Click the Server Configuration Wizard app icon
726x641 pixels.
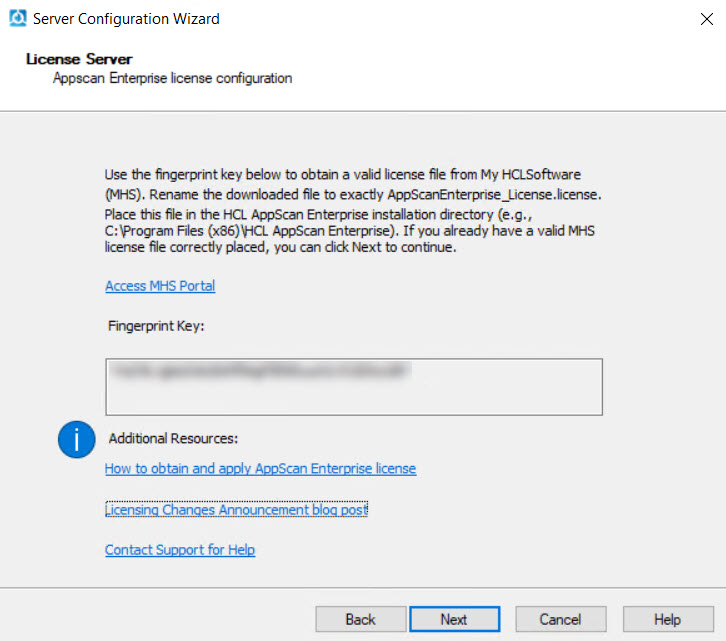[17, 18]
